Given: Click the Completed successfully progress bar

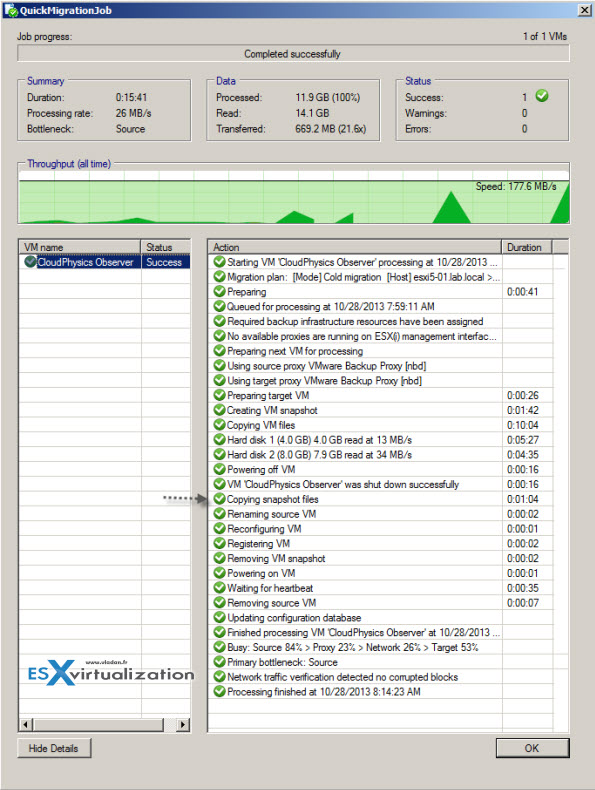Looking at the screenshot, I should pos(293,53).
